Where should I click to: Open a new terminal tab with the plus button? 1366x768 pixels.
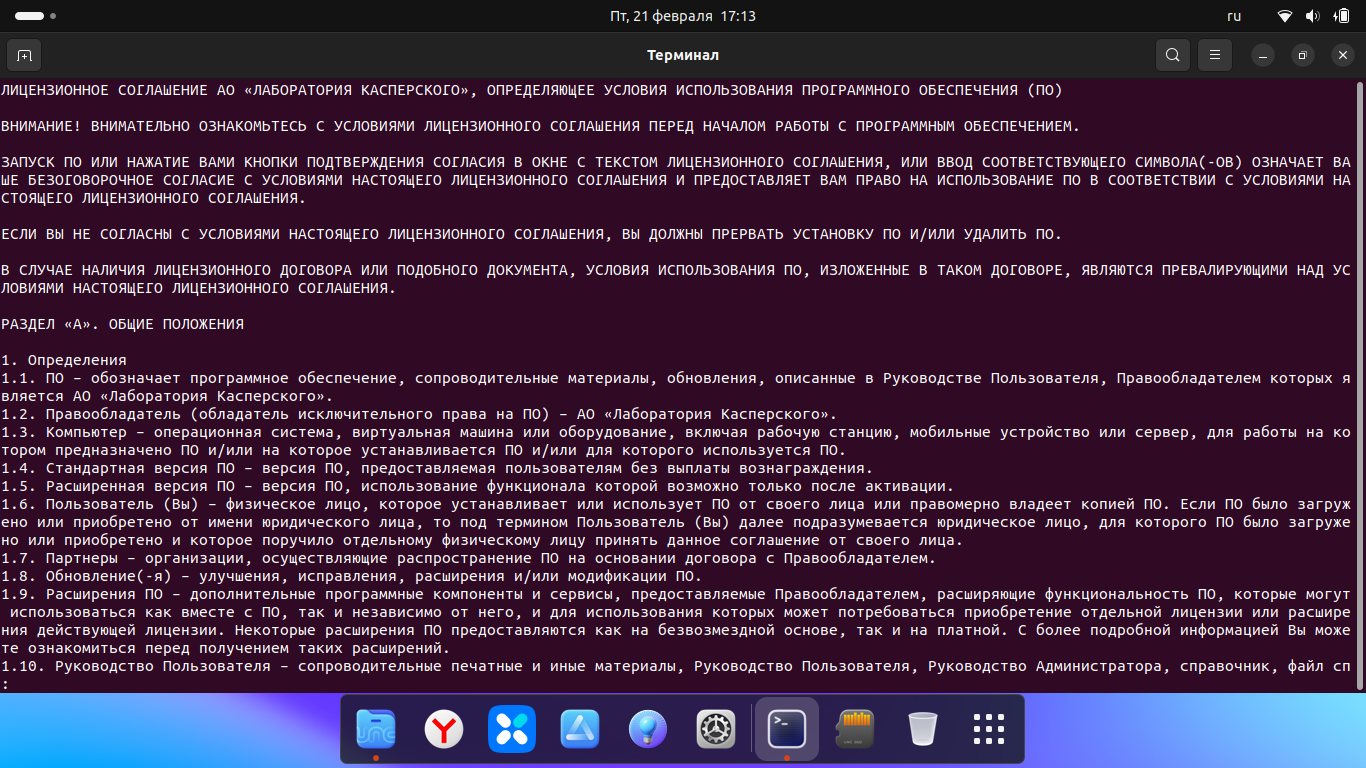(24, 55)
